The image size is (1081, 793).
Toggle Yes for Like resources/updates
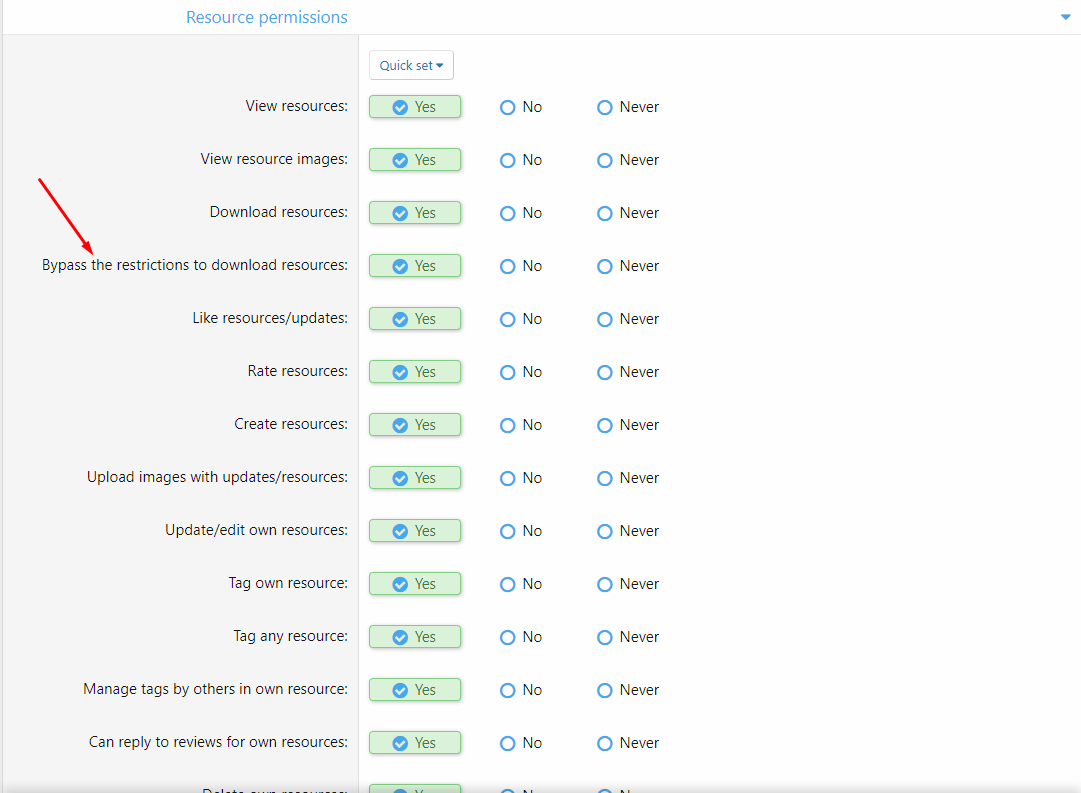(414, 318)
